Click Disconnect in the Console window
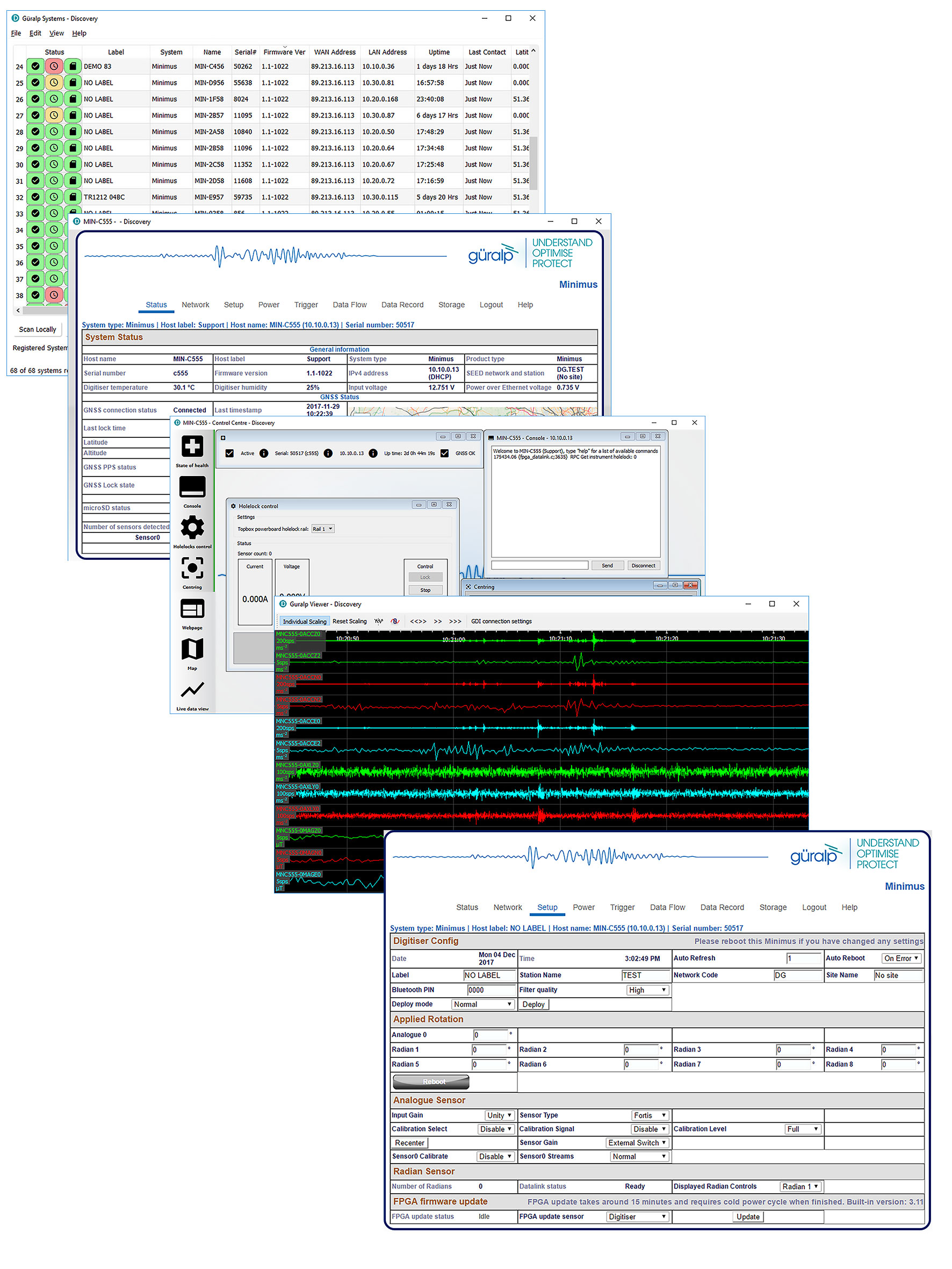952x1269 pixels. tap(643, 566)
